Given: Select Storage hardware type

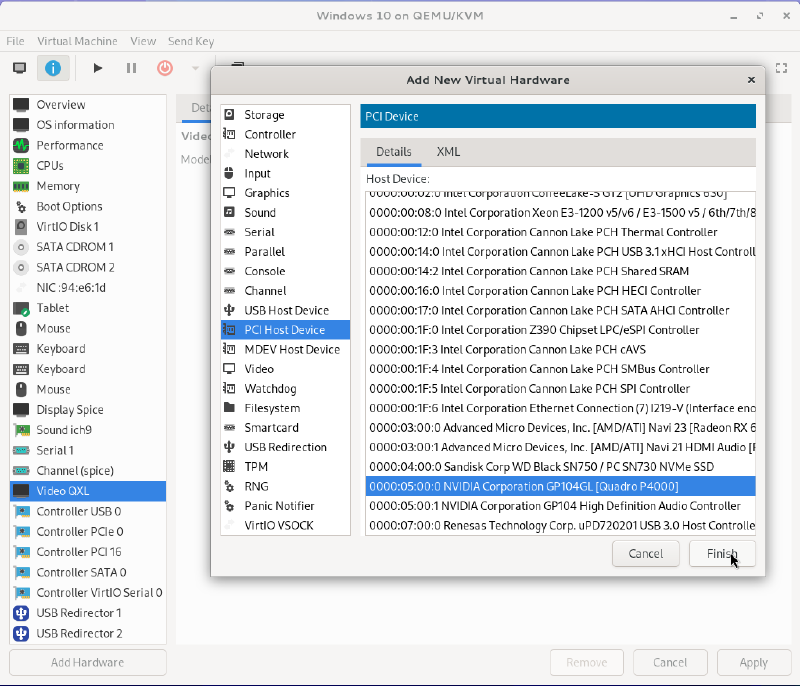Looking at the screenshot, I should 286,115.
